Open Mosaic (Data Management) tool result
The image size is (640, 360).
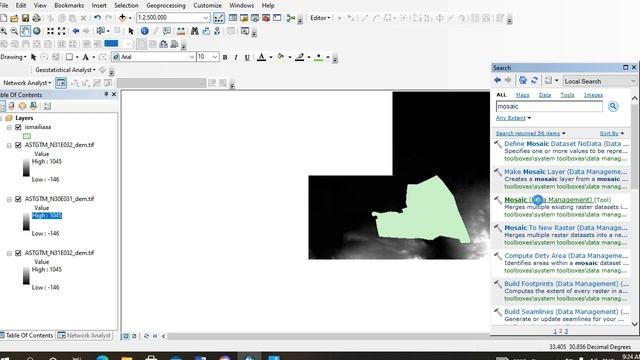(x=558, y=200)
